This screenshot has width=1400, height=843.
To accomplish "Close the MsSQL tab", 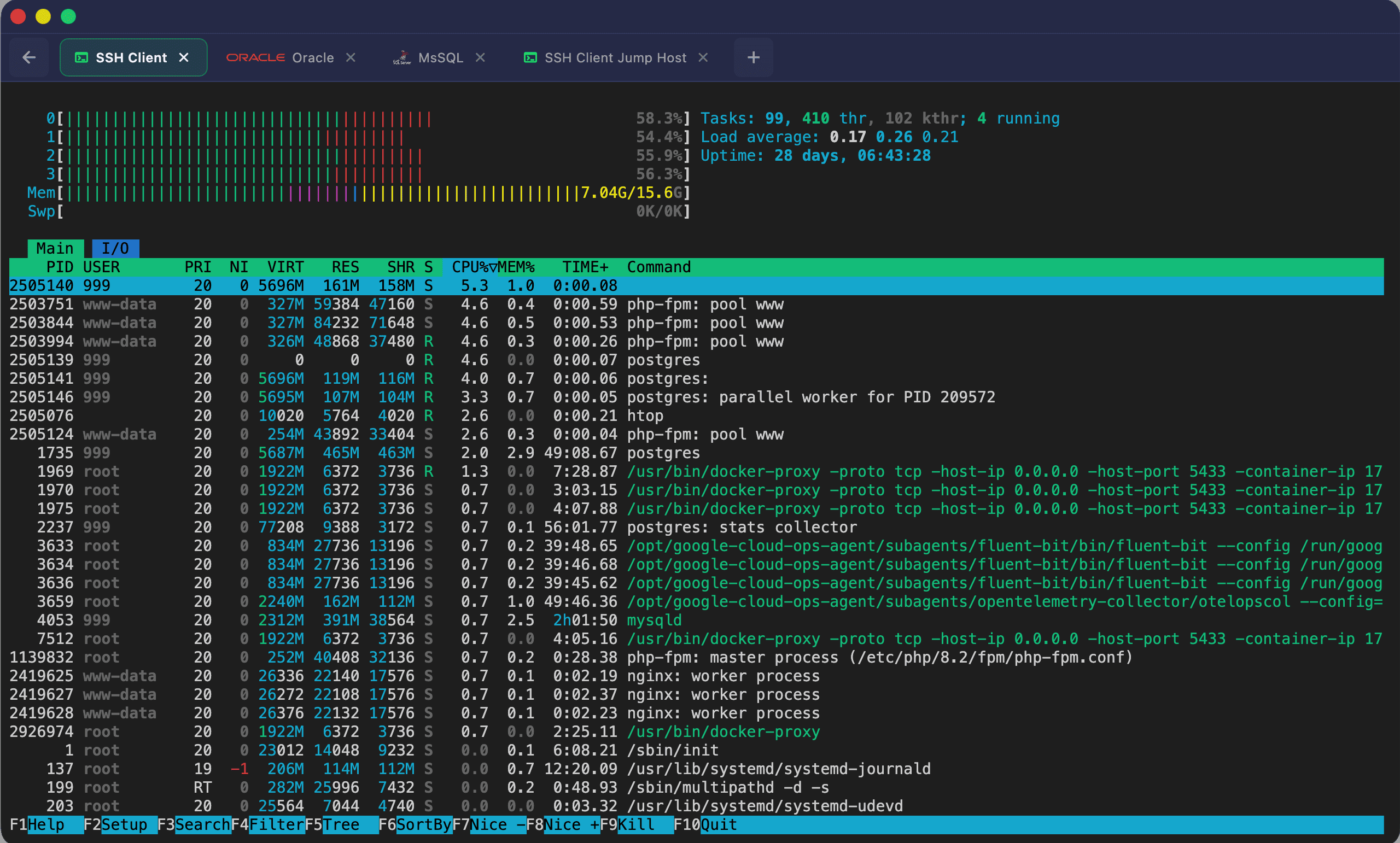I will coord(480,57).
